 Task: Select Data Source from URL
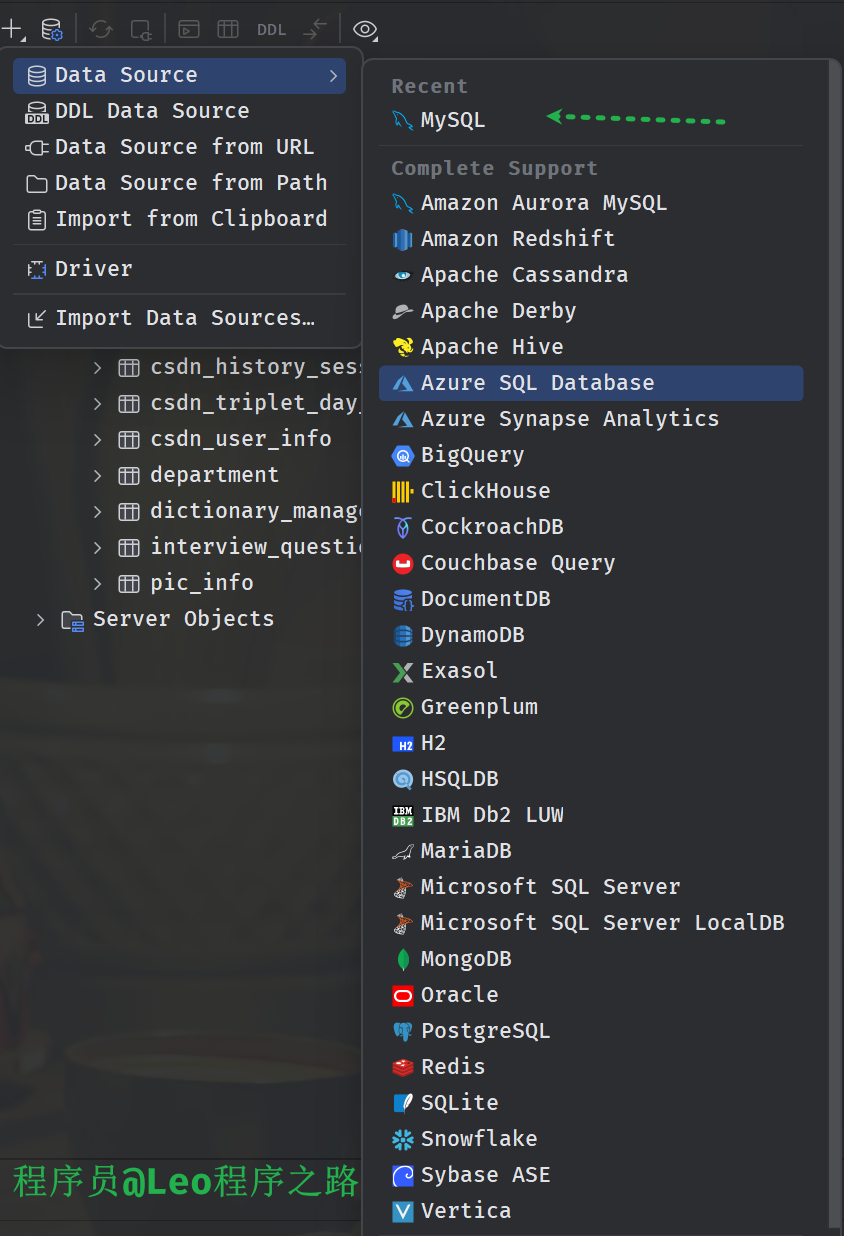184,147
